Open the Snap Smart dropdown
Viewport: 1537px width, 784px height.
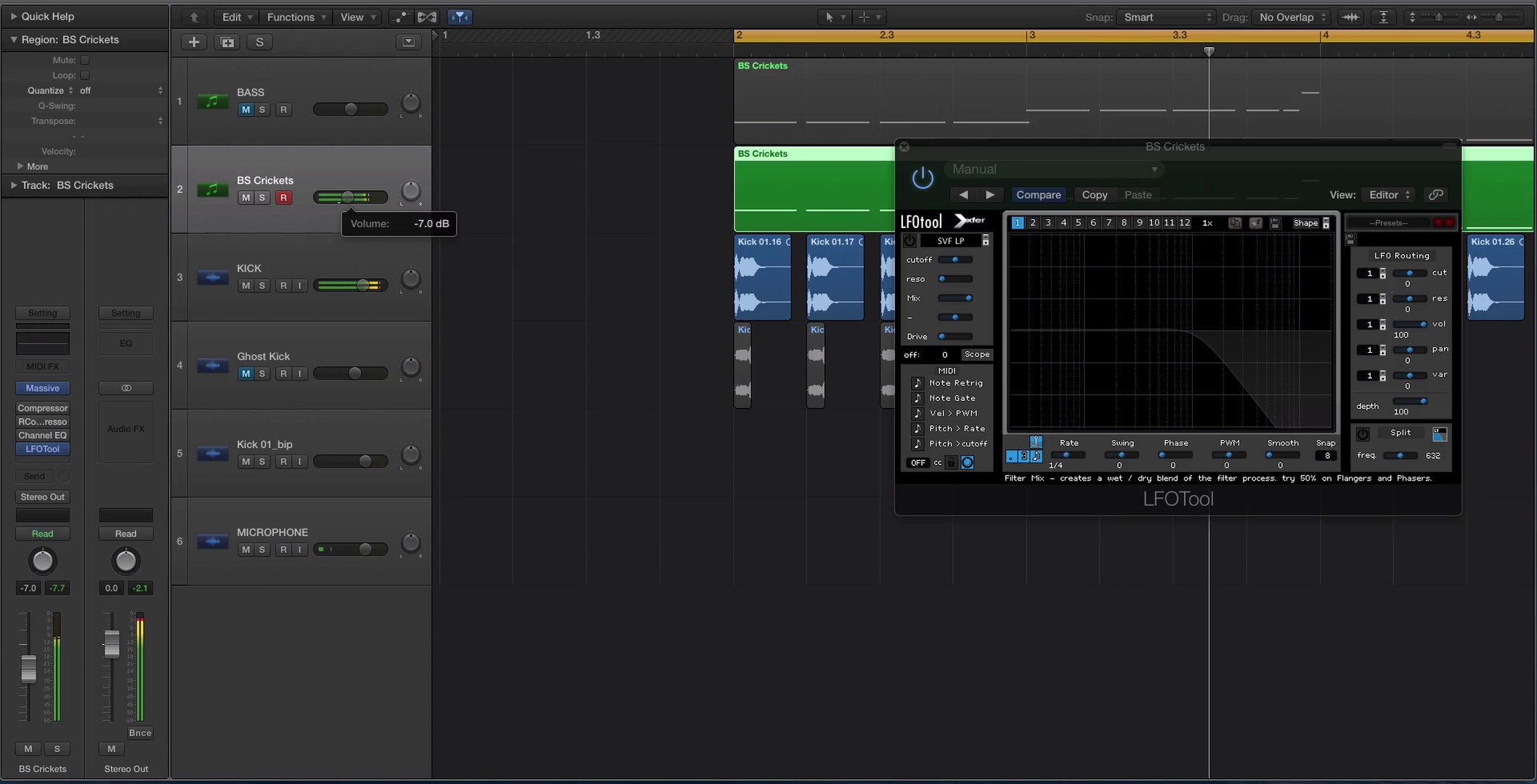click(x=1167, y=17)
